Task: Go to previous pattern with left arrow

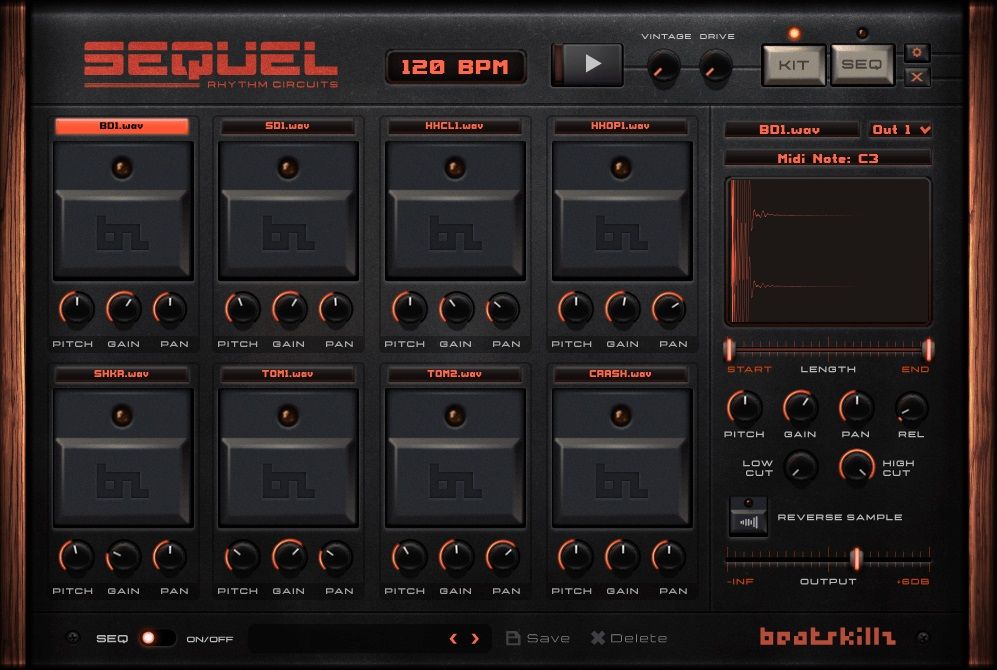Action: [453, 638]
